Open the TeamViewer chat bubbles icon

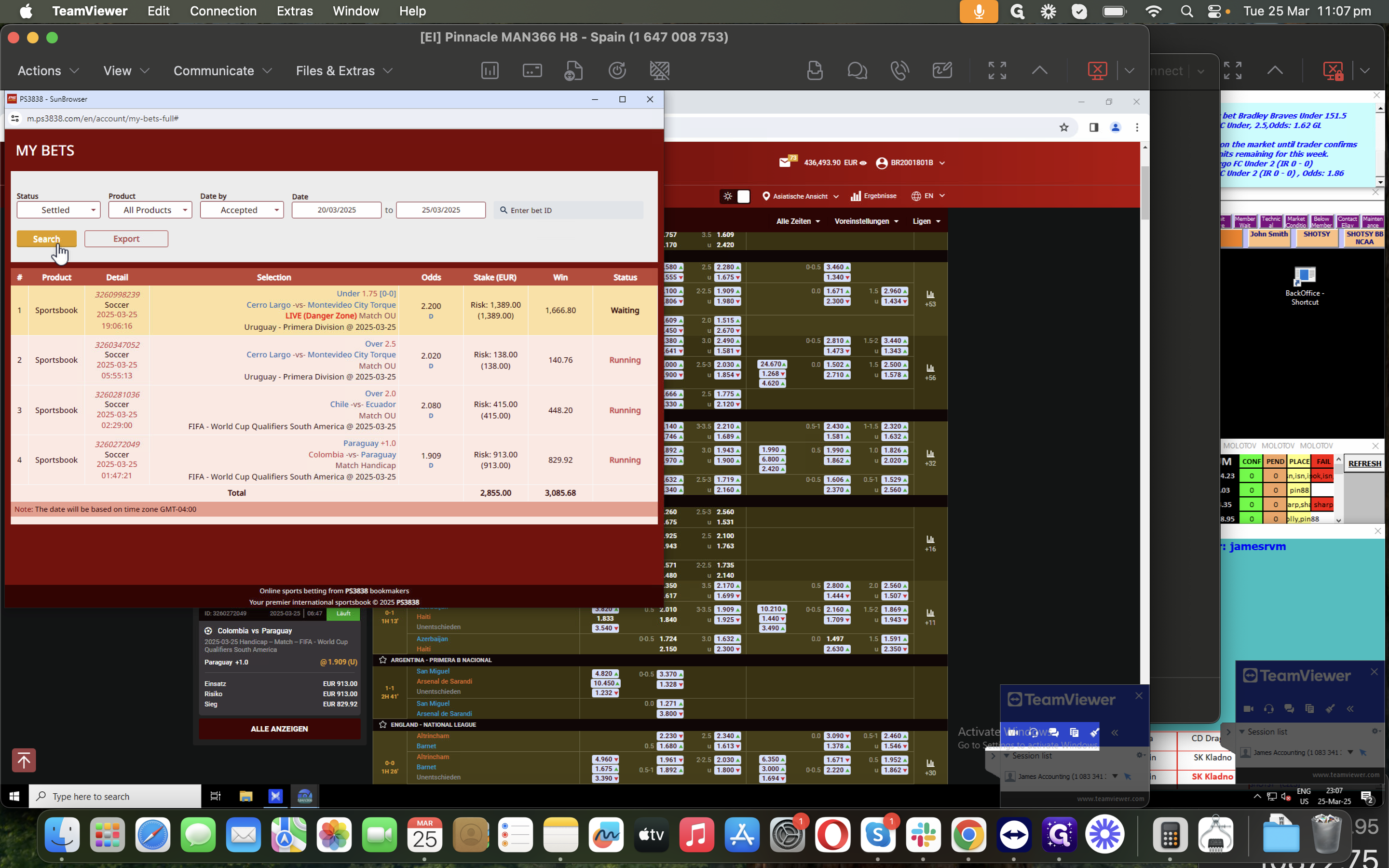coord(857,70)
